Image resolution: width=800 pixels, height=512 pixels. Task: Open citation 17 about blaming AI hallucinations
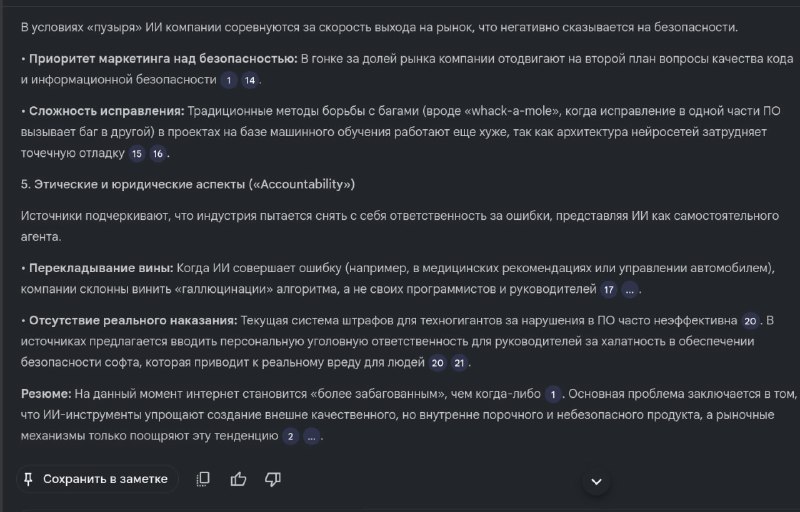[608, 290]
